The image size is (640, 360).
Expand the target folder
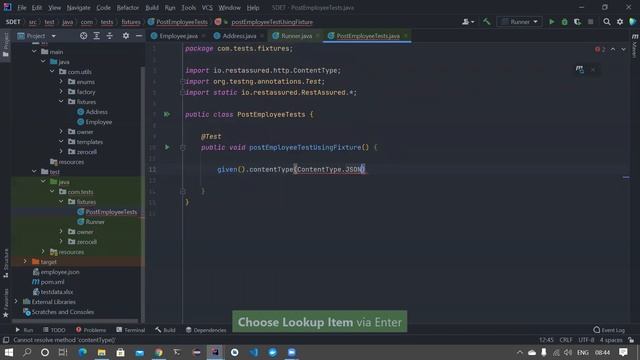coord(25,262)
